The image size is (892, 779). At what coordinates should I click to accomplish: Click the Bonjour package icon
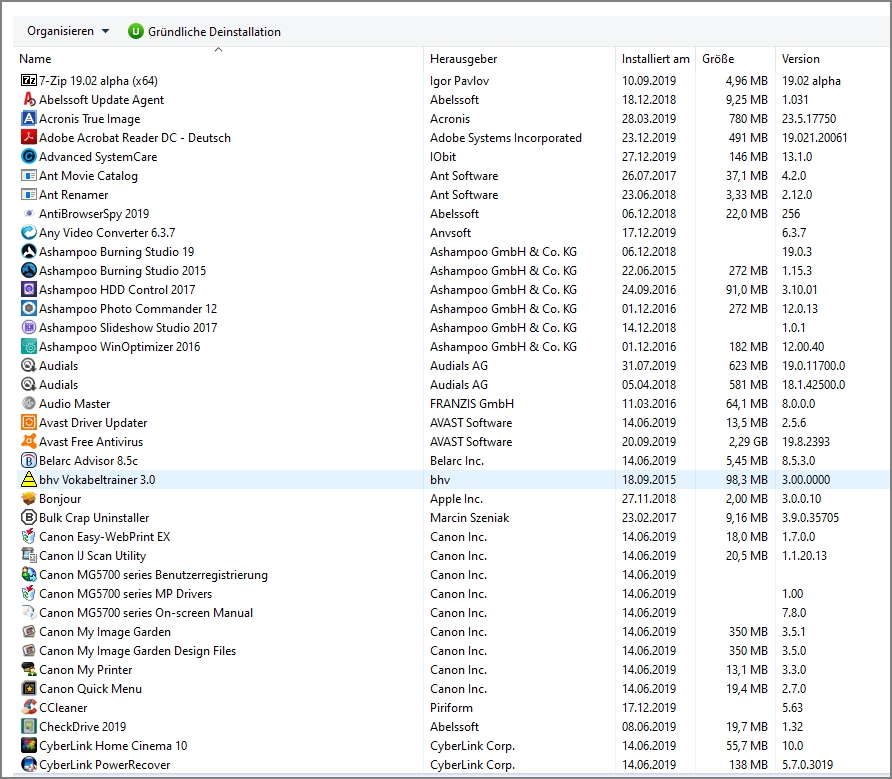[x=28, y=498]
